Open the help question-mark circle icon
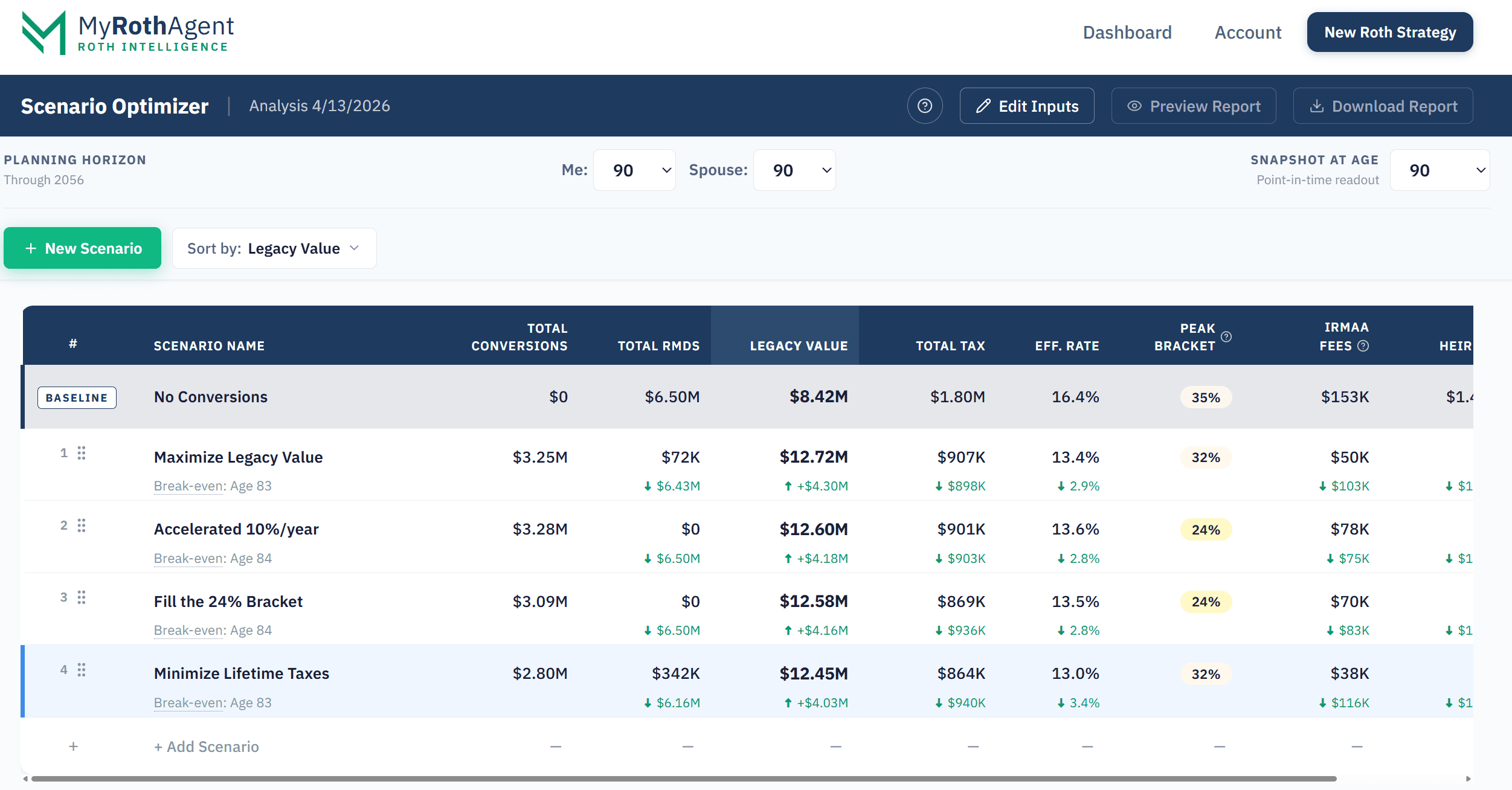 (925, 106)
